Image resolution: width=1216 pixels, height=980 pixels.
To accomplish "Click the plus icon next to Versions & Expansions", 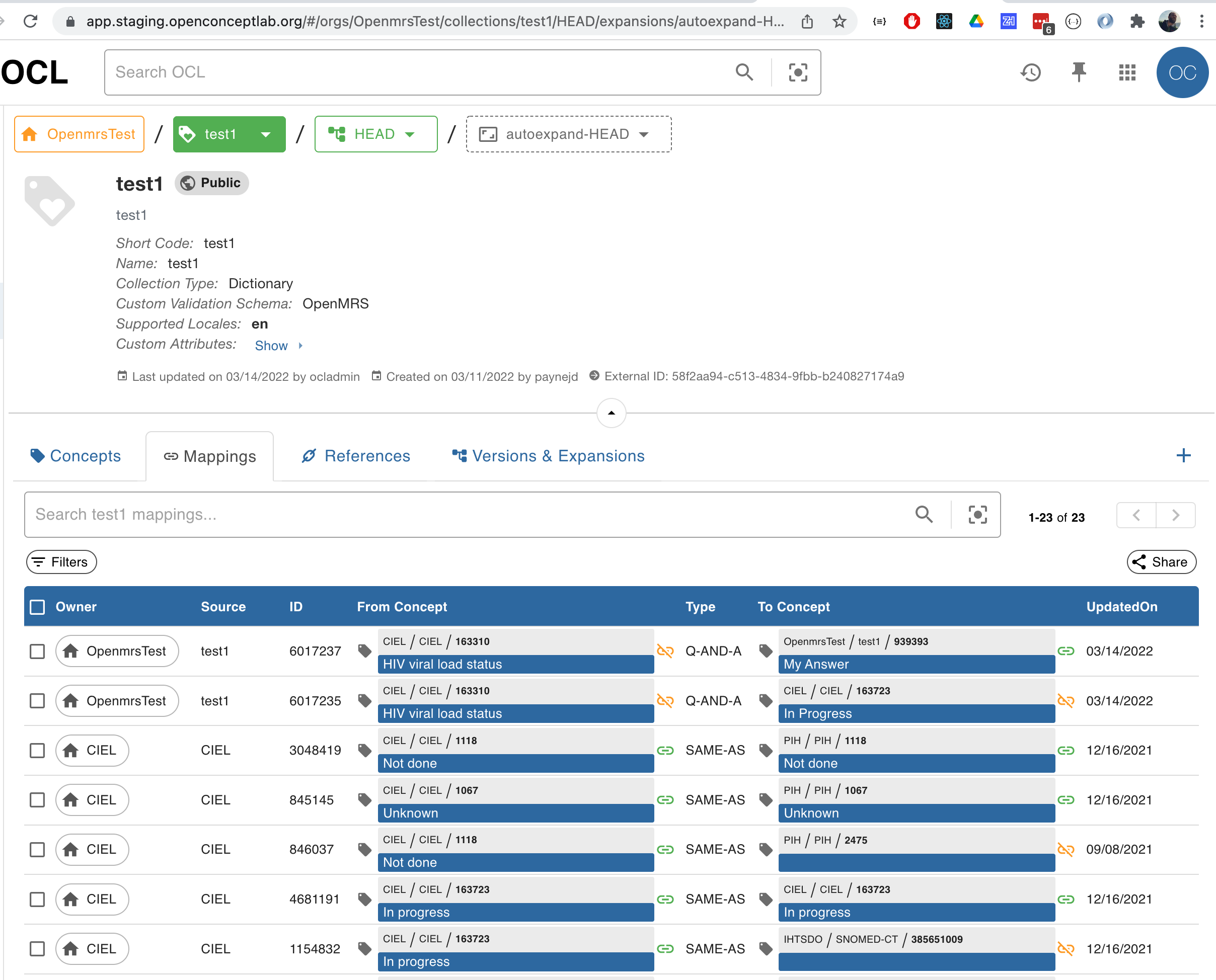I will (1184, 456).
